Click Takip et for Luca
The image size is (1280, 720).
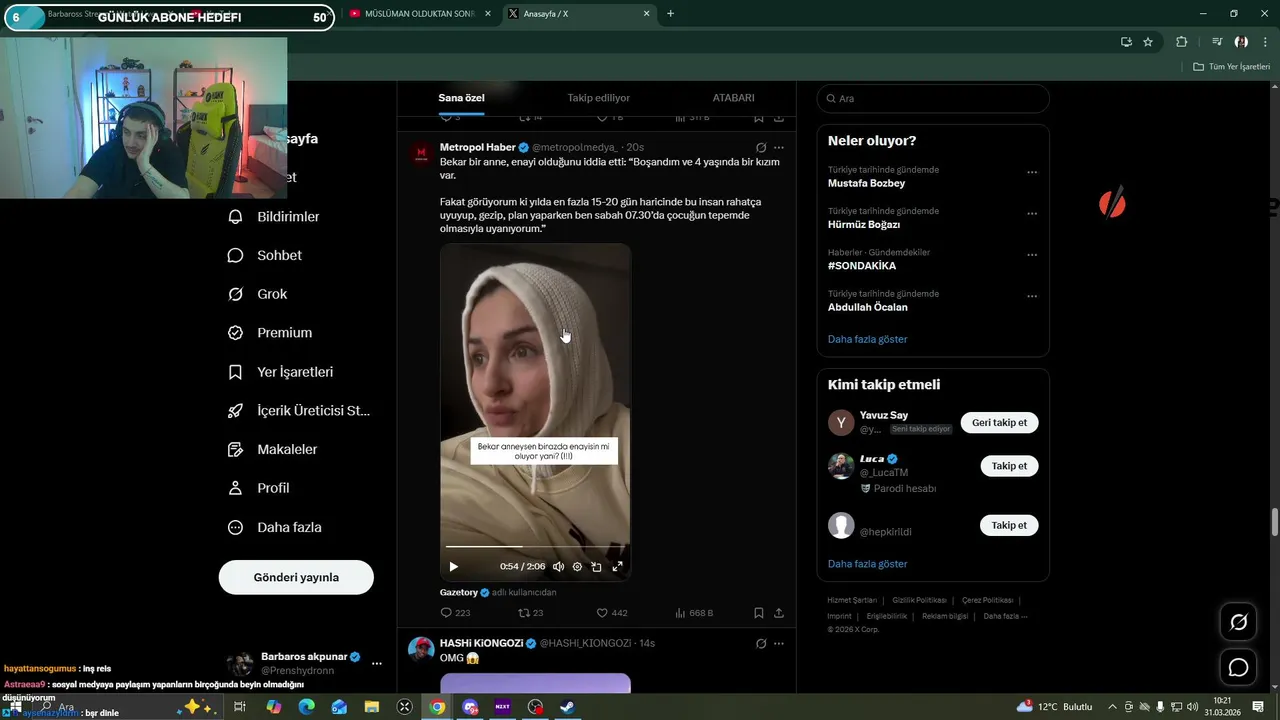[1009, 466]
